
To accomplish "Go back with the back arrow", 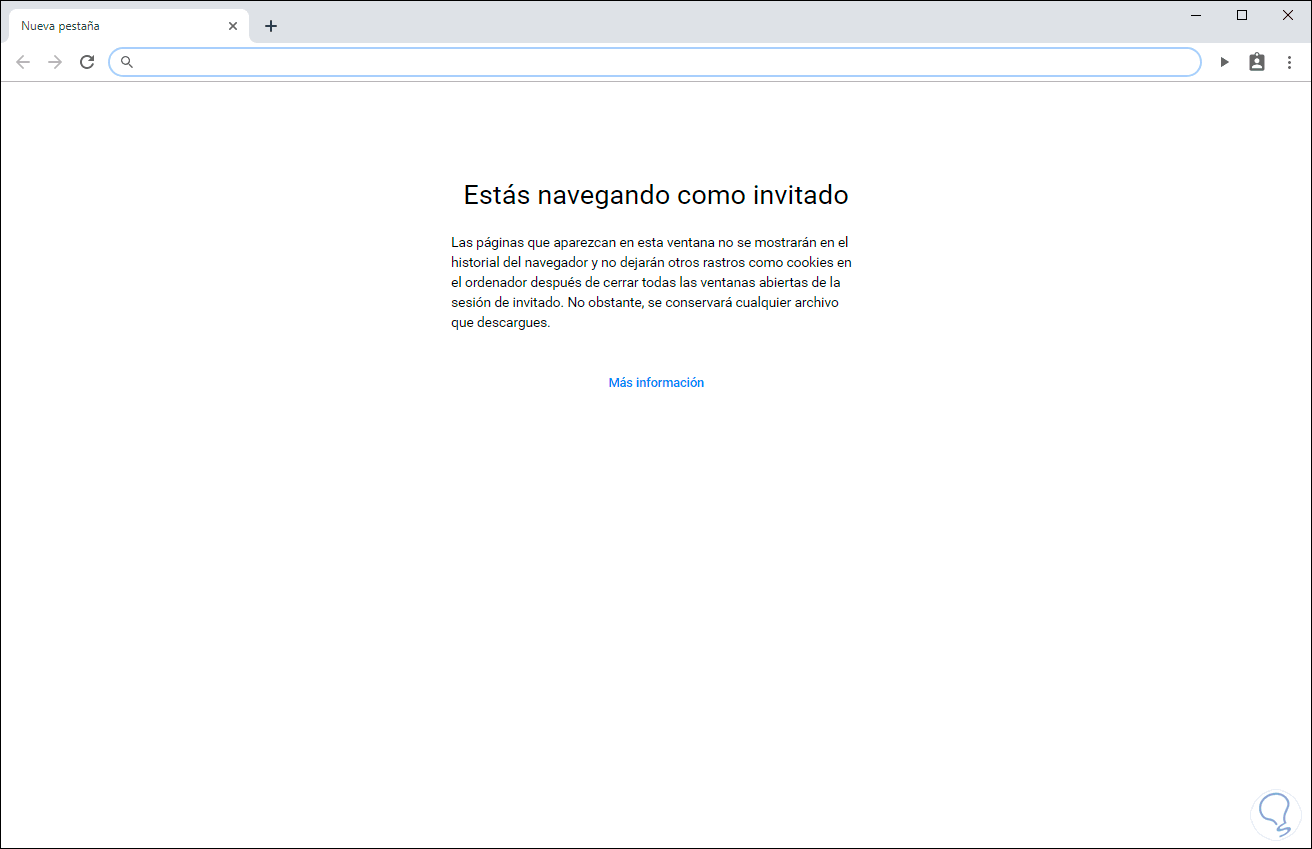I will 23,62.
